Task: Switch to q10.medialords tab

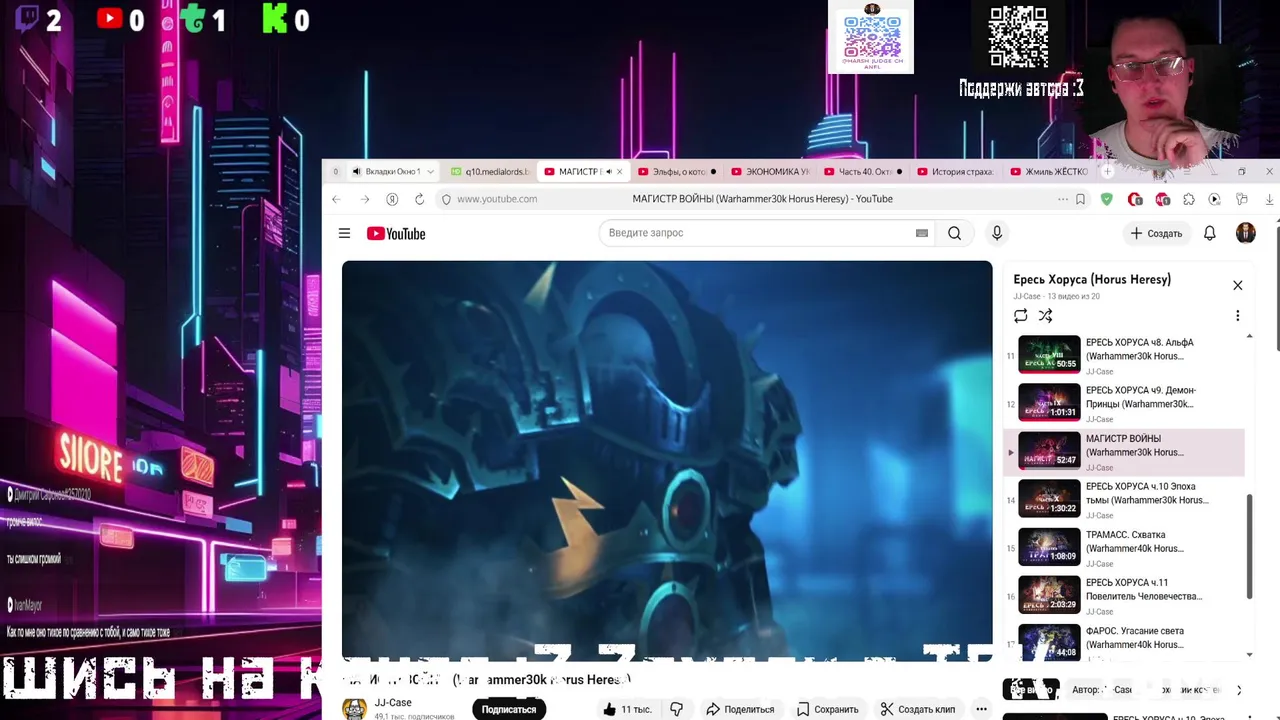Action: 490,172
